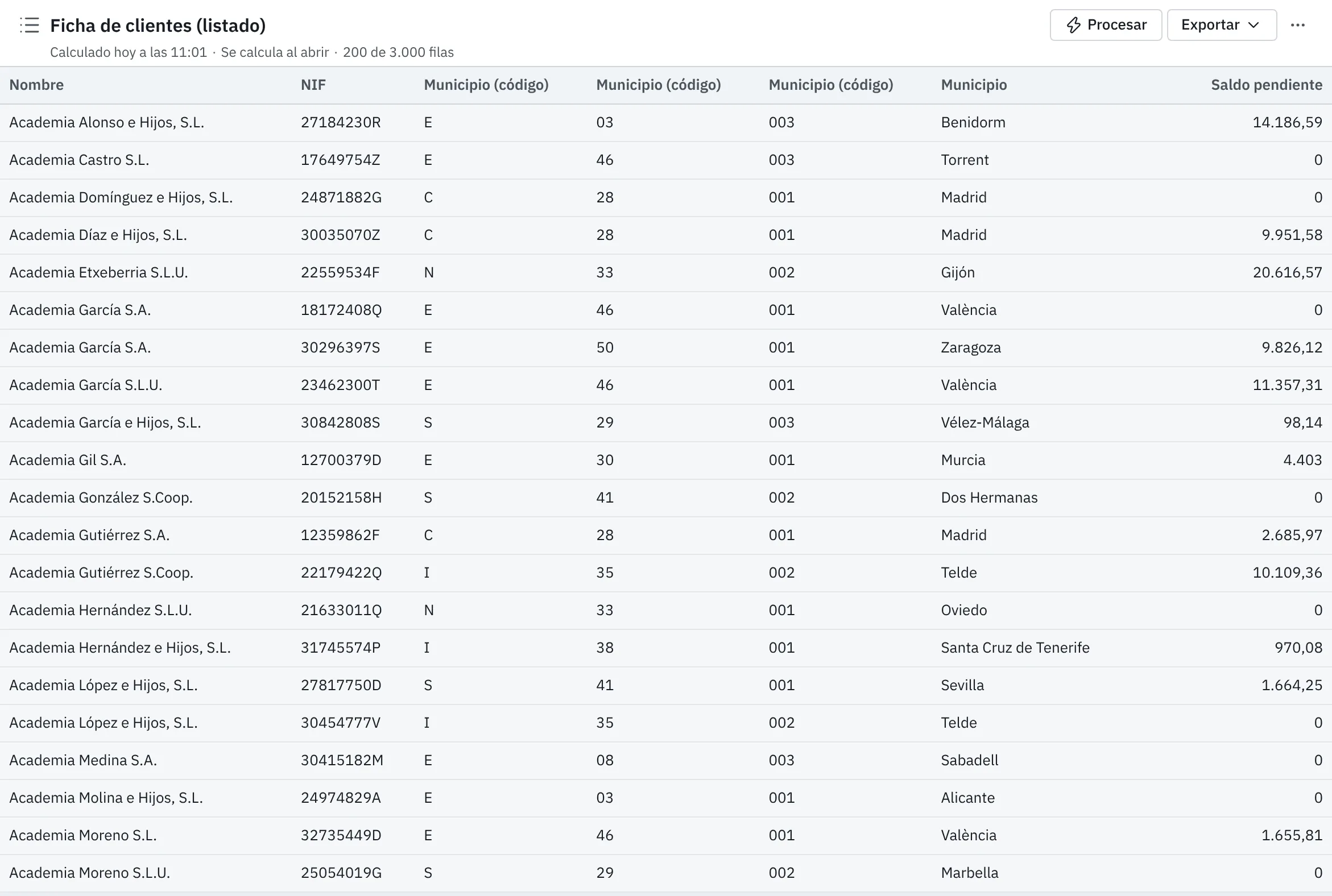Select Academia García S.L.U. row name

(86, 385)
